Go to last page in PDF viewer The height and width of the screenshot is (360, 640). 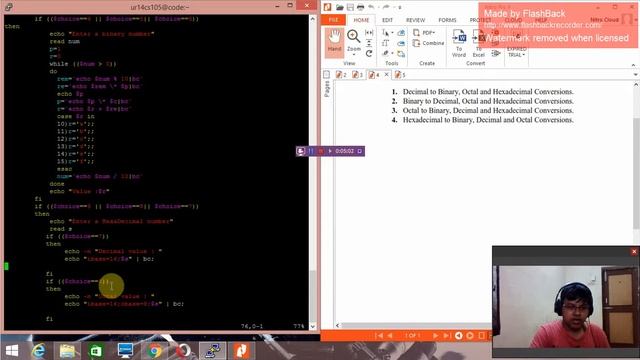click(x=447, y=336)
